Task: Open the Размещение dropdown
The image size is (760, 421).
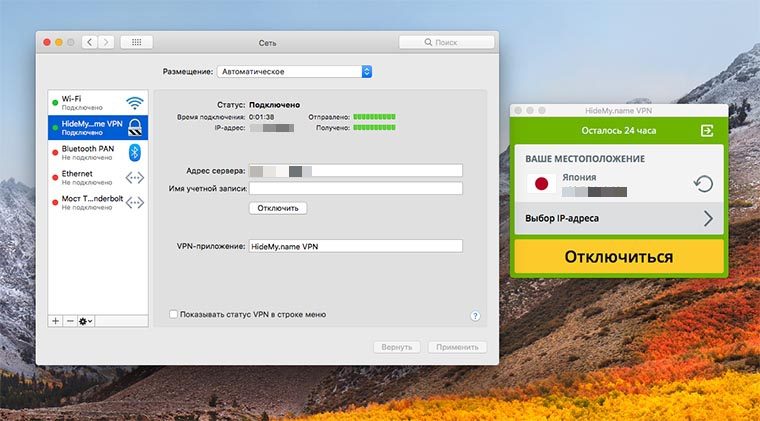Action: (x=294, y=72)
